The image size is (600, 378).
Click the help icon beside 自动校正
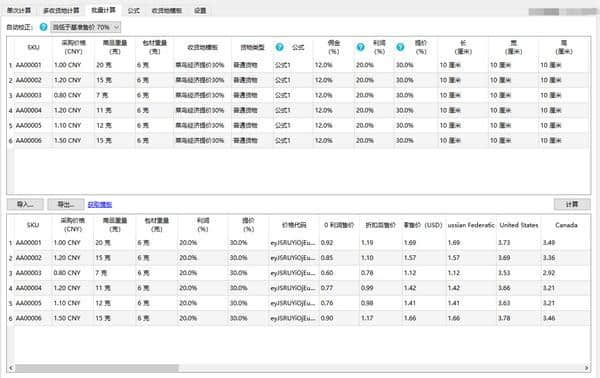pyautogui.click(x=44, y=27)
